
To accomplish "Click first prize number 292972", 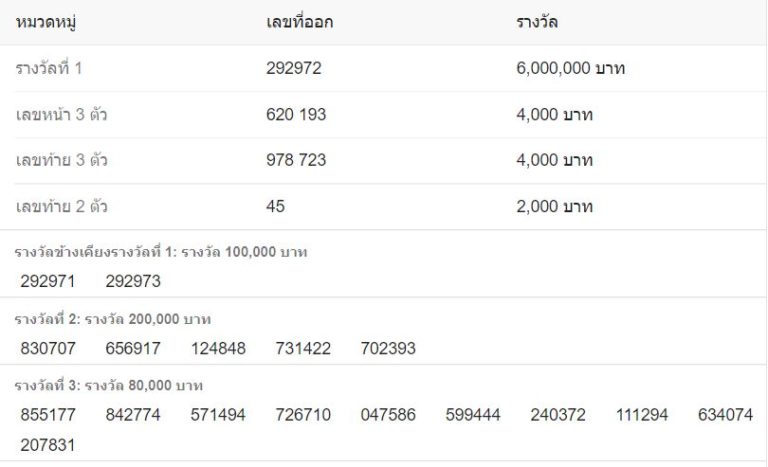I will (x=293, y=68).
